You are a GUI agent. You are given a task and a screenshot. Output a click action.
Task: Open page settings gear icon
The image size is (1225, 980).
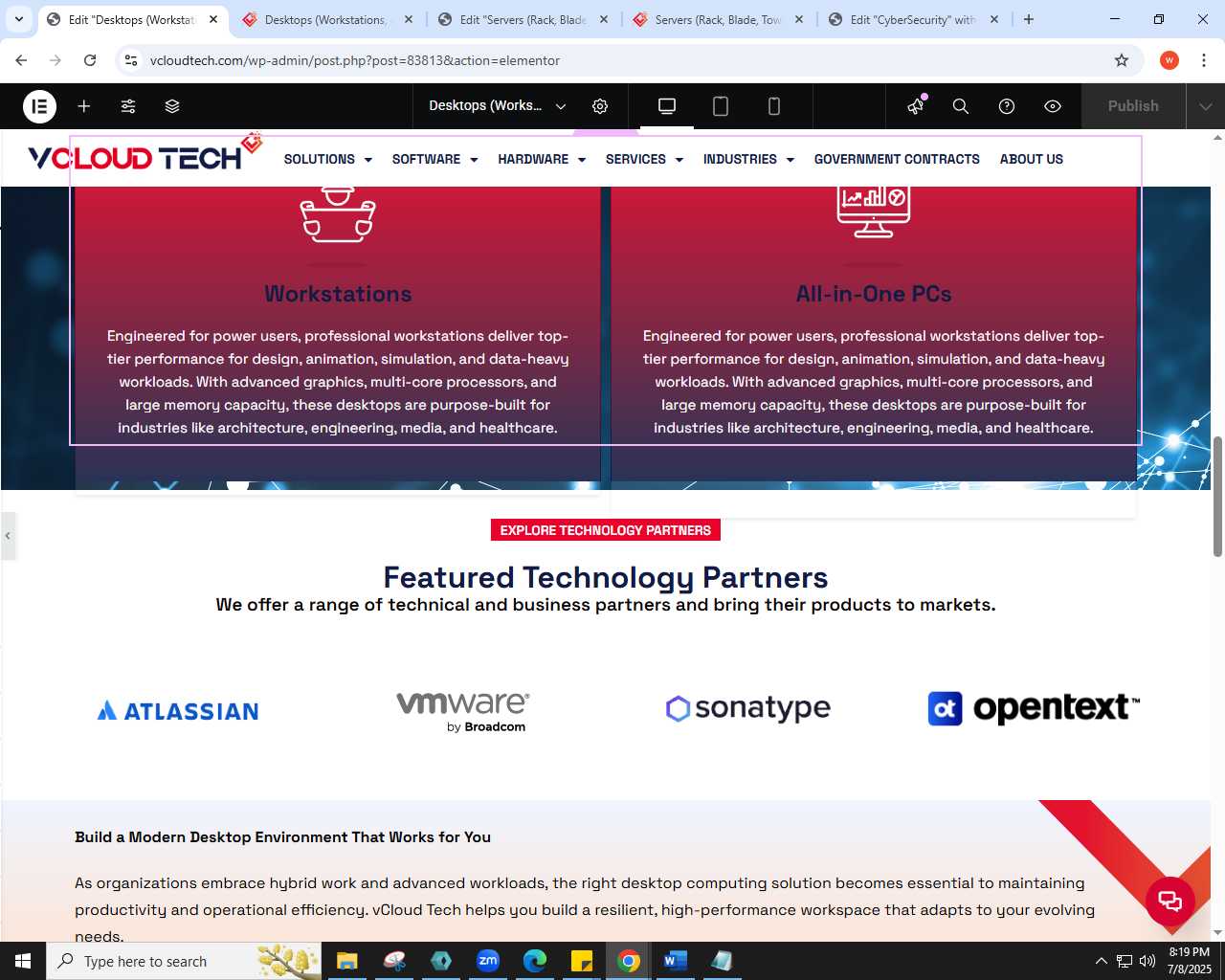click(600, 106)
